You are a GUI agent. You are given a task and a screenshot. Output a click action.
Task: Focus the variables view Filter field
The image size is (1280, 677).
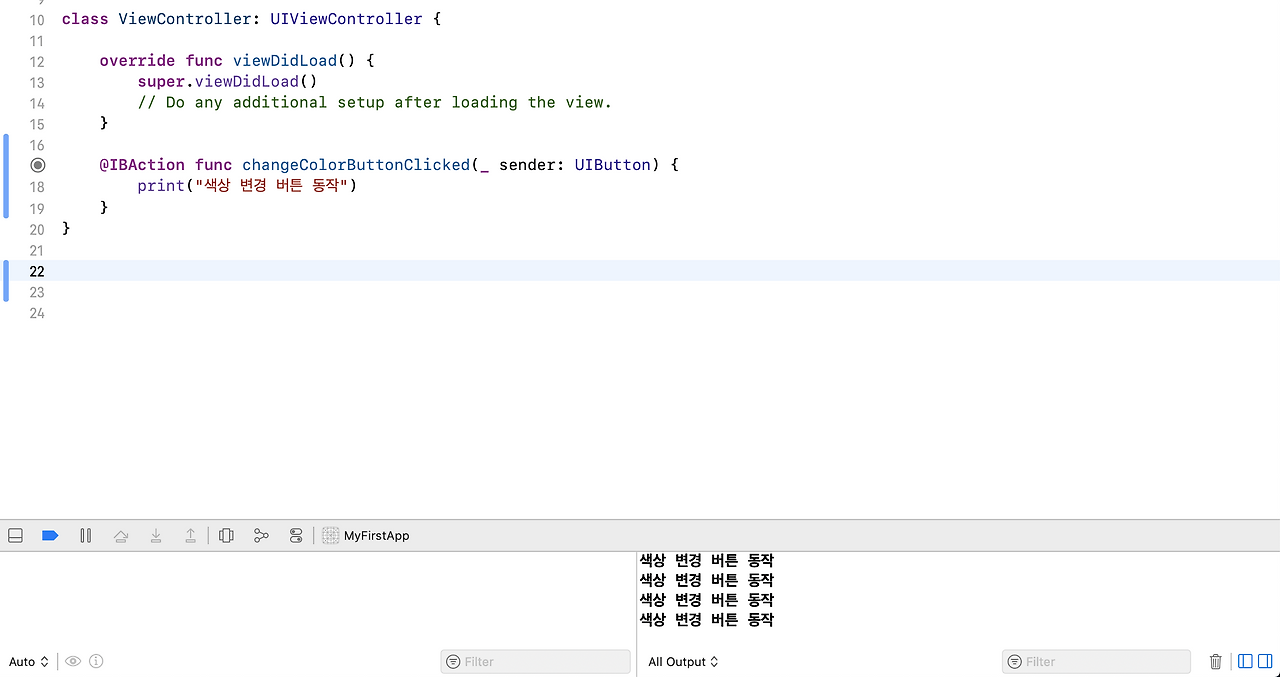(536, 662)
